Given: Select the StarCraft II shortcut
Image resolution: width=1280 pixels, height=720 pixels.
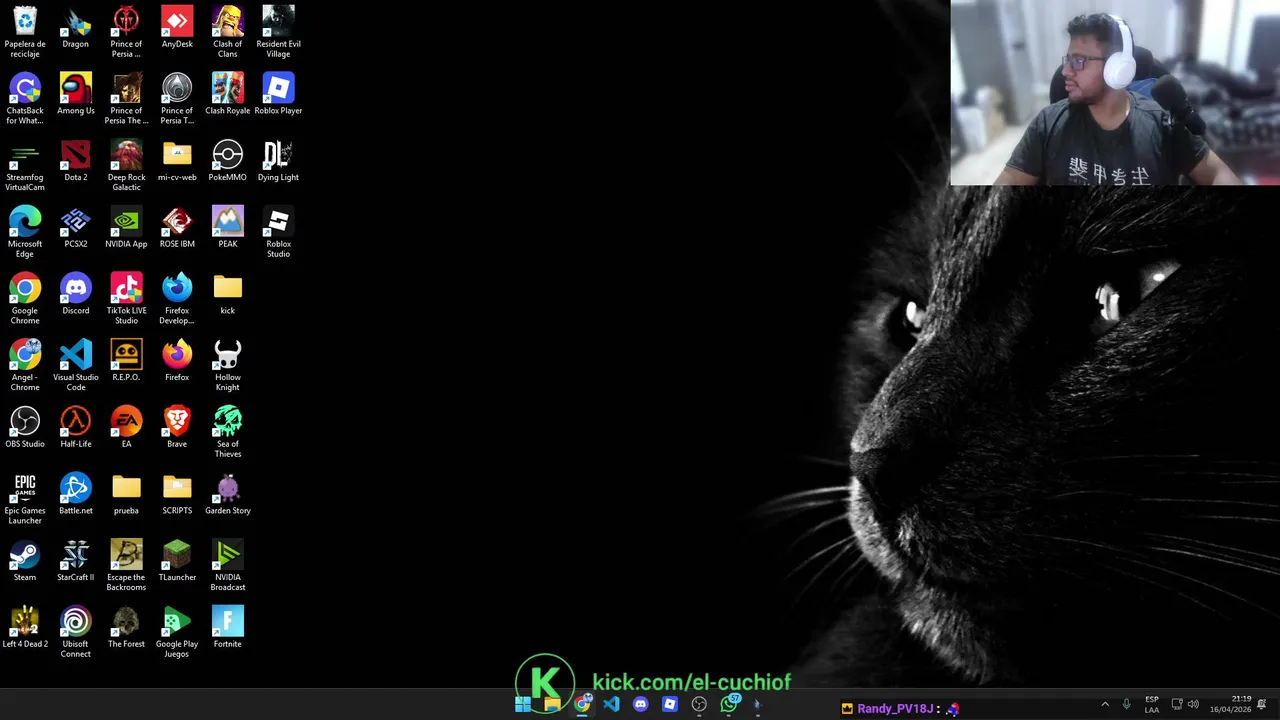Looking at the screenshot, I should click(x=76, y=560).
